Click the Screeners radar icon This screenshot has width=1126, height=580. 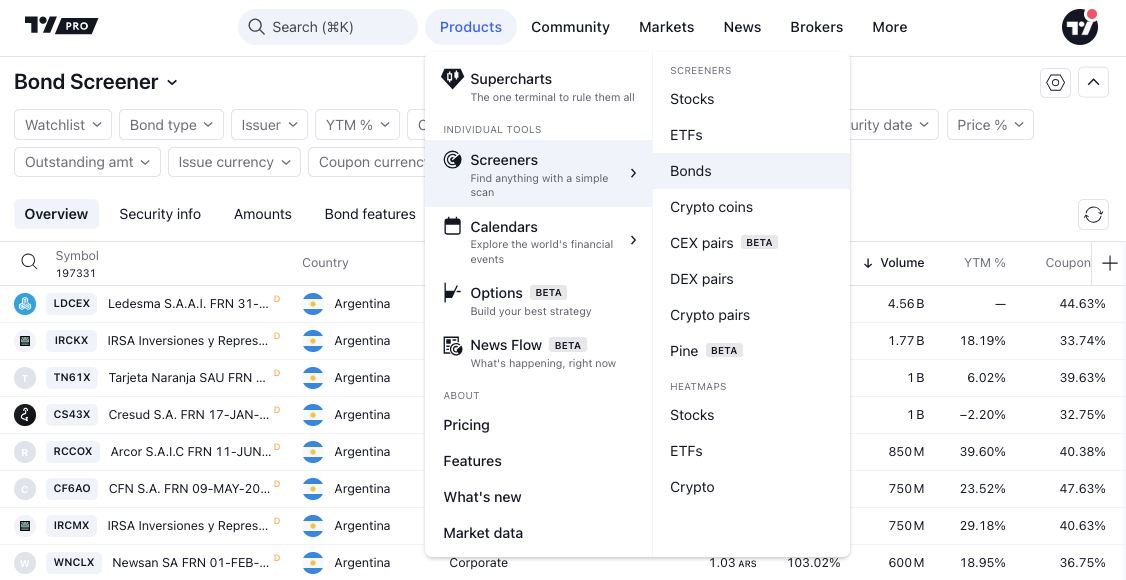tap(452, 159)
